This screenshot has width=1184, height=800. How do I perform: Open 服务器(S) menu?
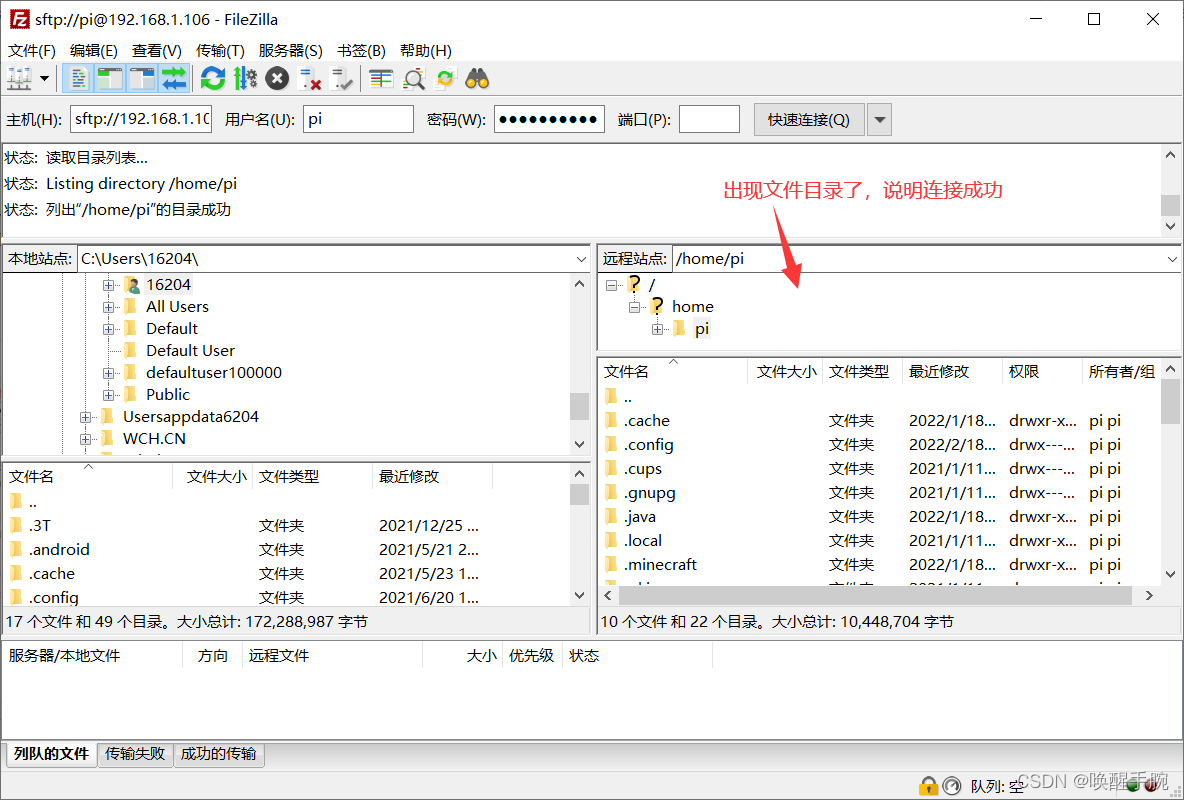290,51
